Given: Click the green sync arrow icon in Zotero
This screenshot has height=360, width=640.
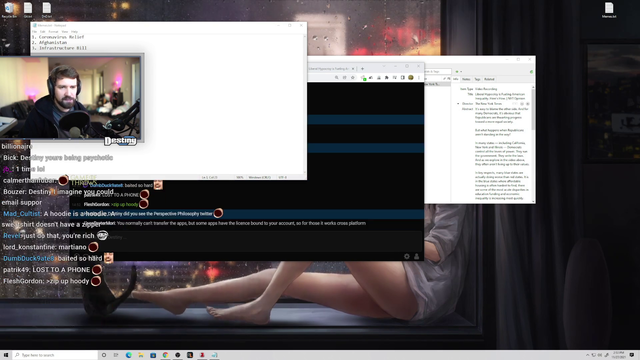Looking at the screenshot, I should tap(457, 71).
